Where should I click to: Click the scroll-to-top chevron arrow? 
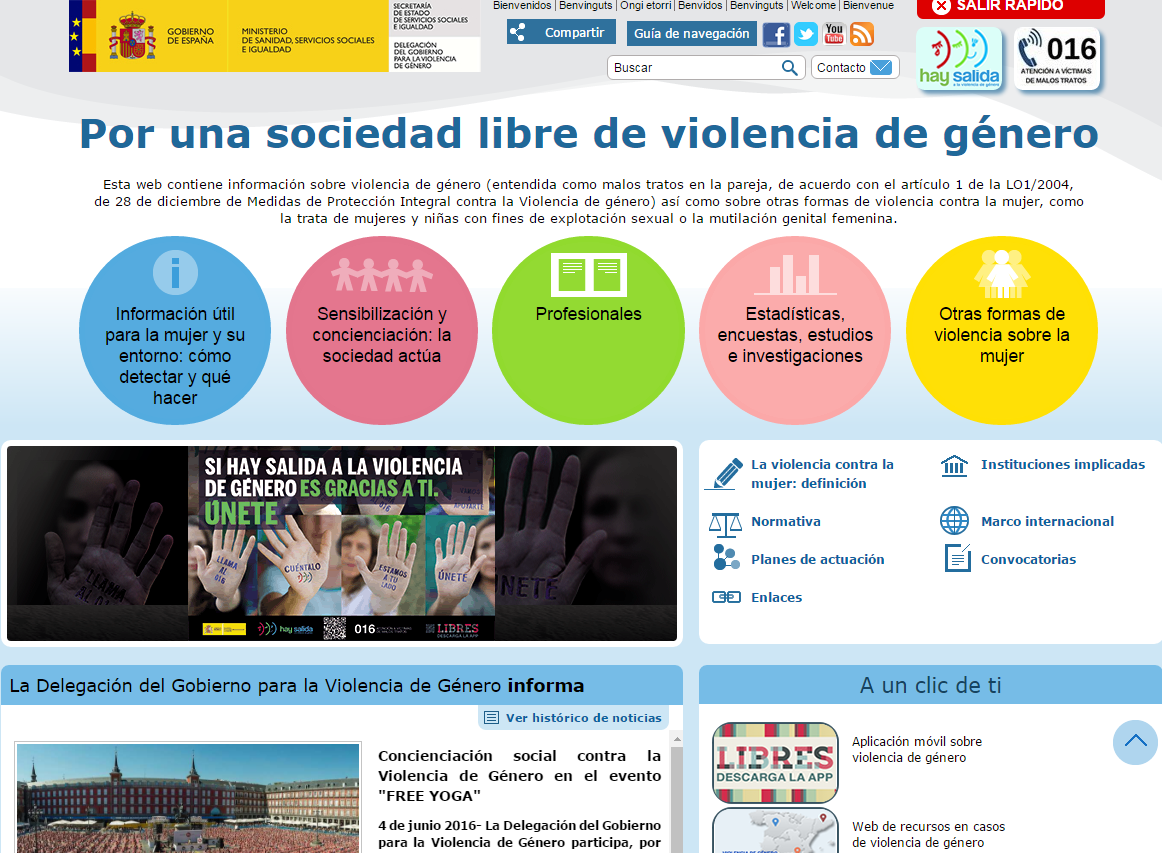coord(1134,742)
